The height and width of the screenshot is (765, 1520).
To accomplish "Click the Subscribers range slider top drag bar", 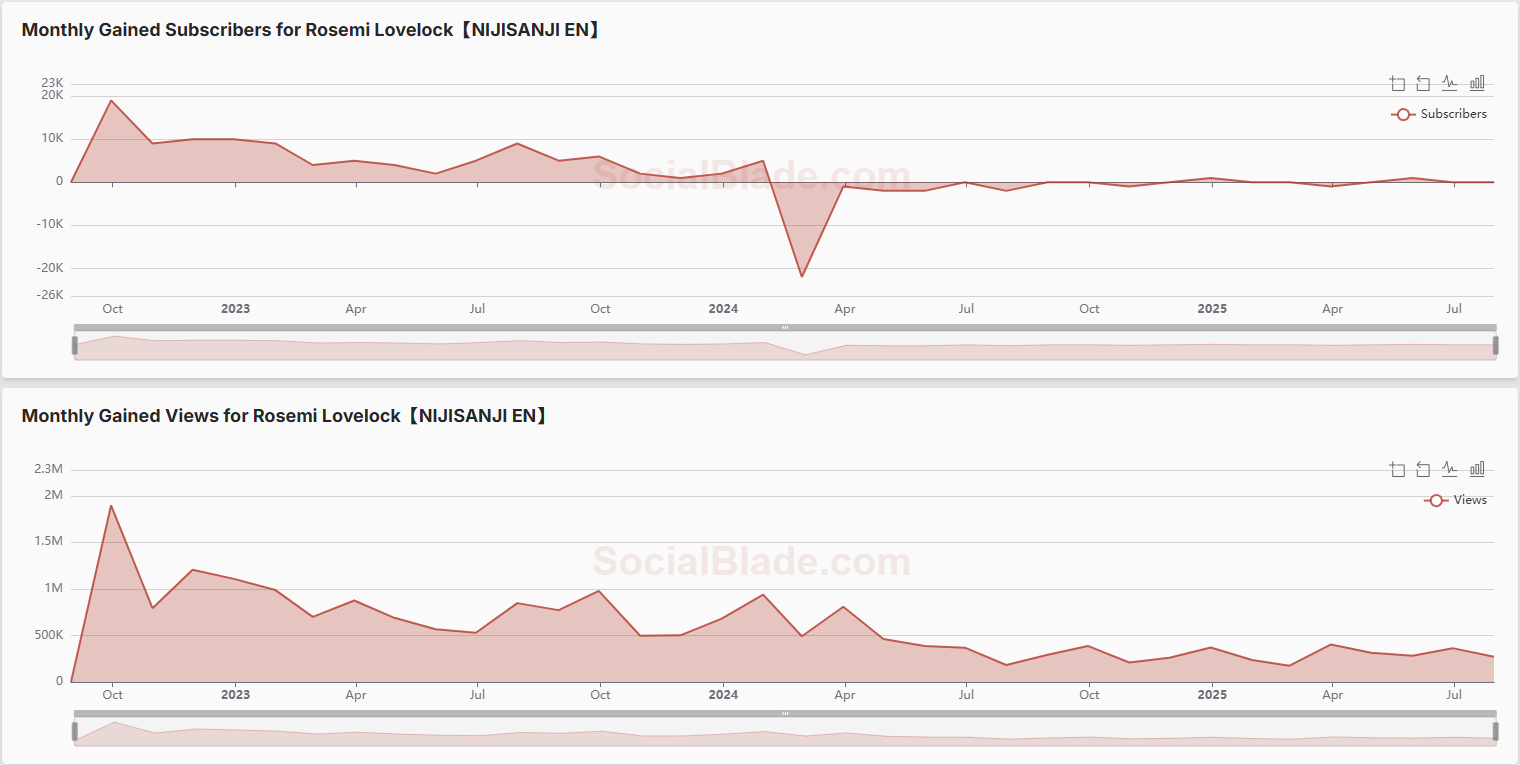I will click(x=785, y=328).
